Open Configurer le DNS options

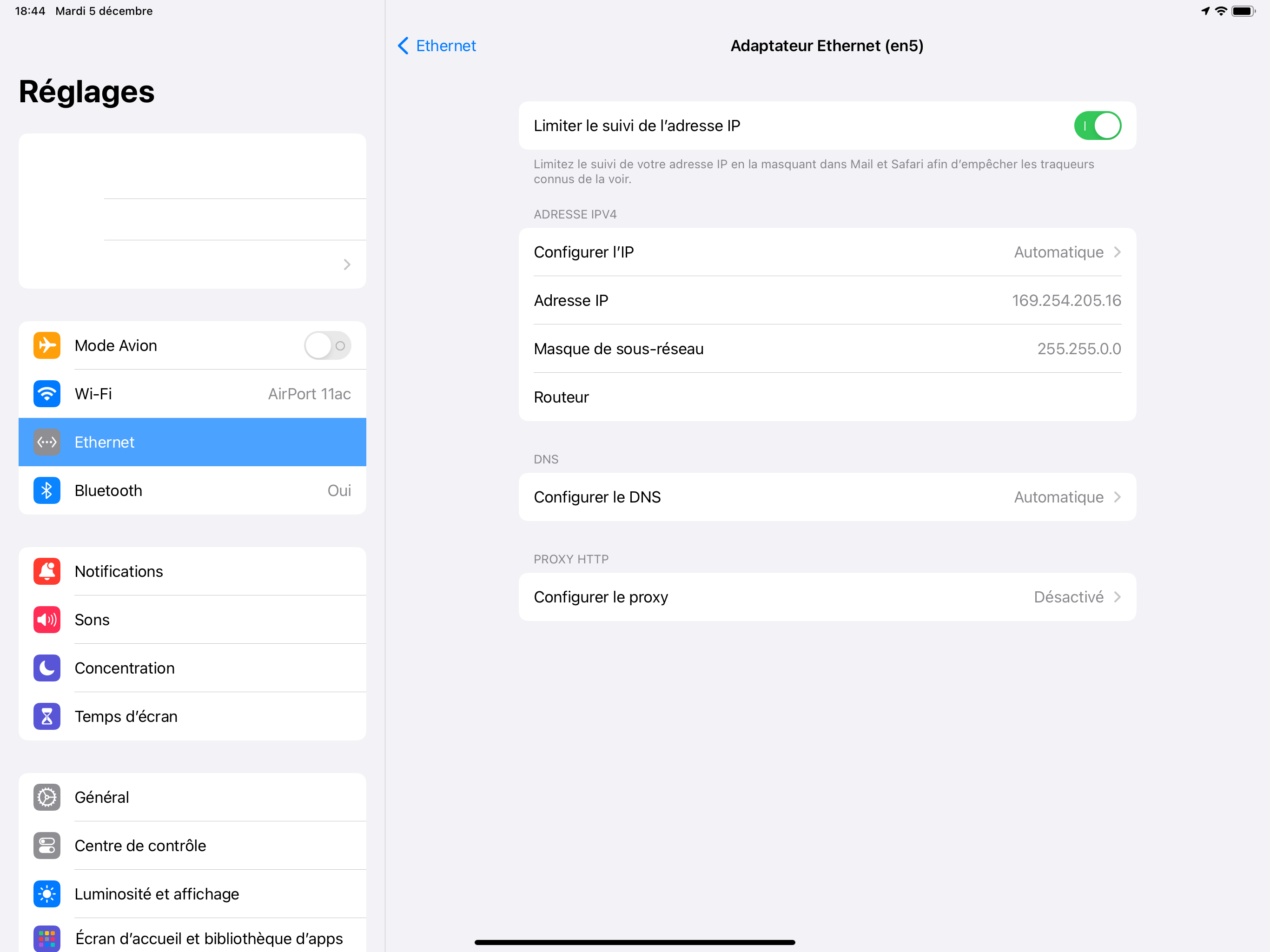coord(827,496)
